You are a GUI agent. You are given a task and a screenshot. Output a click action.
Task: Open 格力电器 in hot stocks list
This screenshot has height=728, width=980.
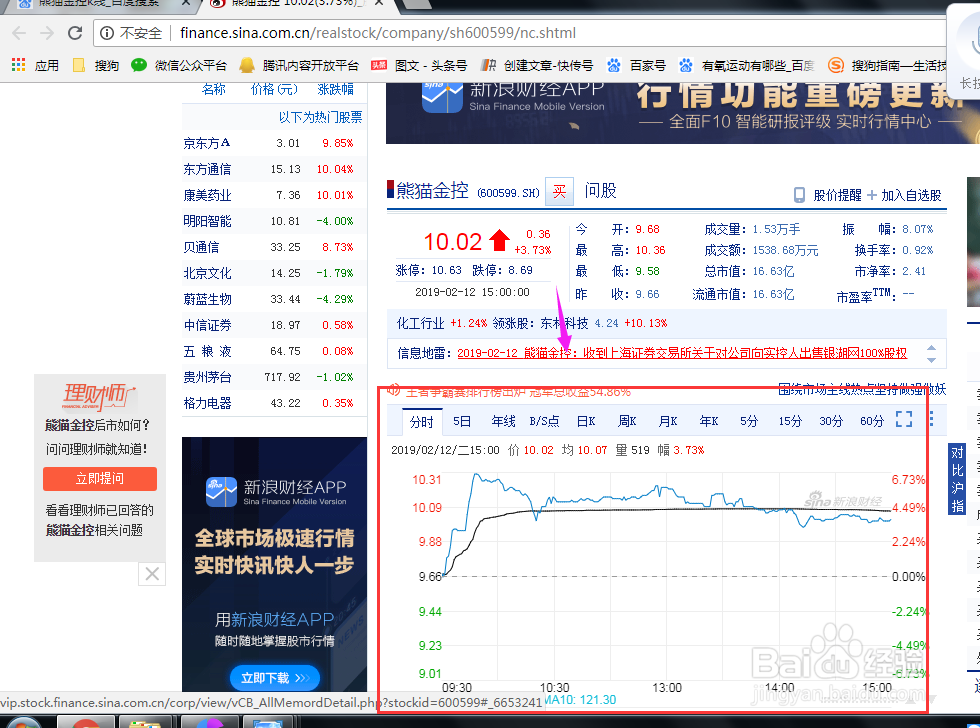click(207, 404)
